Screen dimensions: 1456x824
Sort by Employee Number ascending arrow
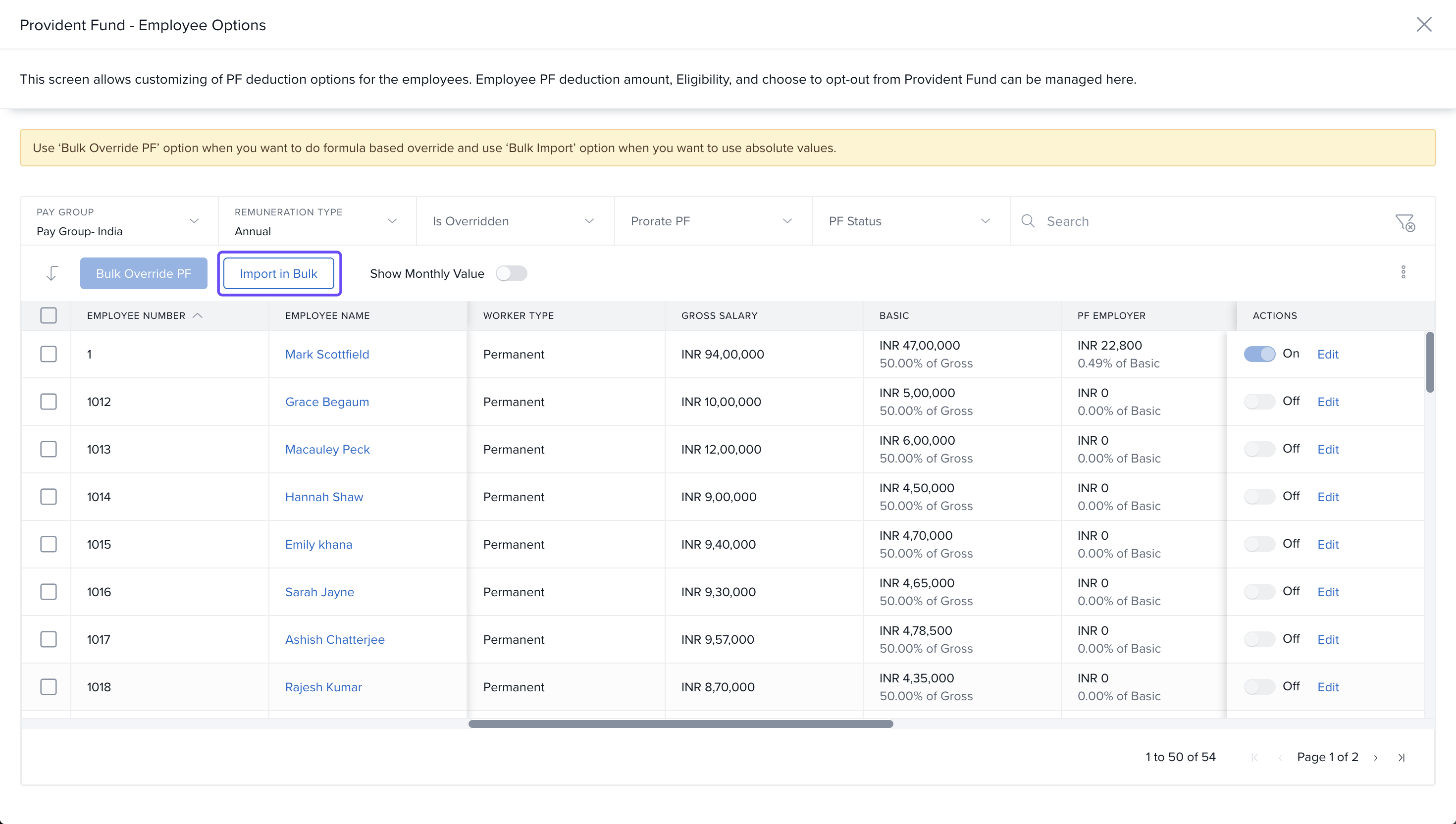click(x=198, y=316)
